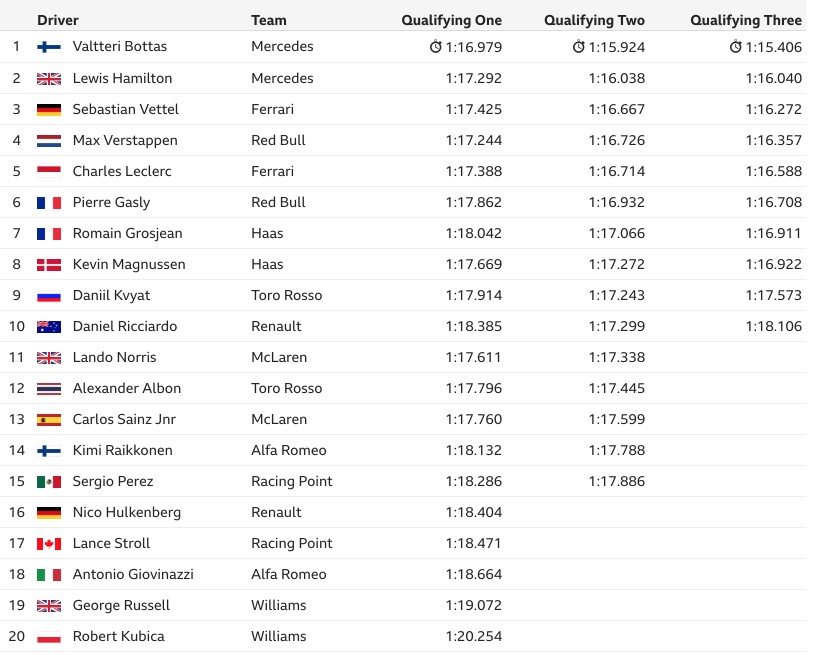Viewport: 834px width, 655px height.
Task: Click the Qualifying Two column header
Action: click(594, 20)
